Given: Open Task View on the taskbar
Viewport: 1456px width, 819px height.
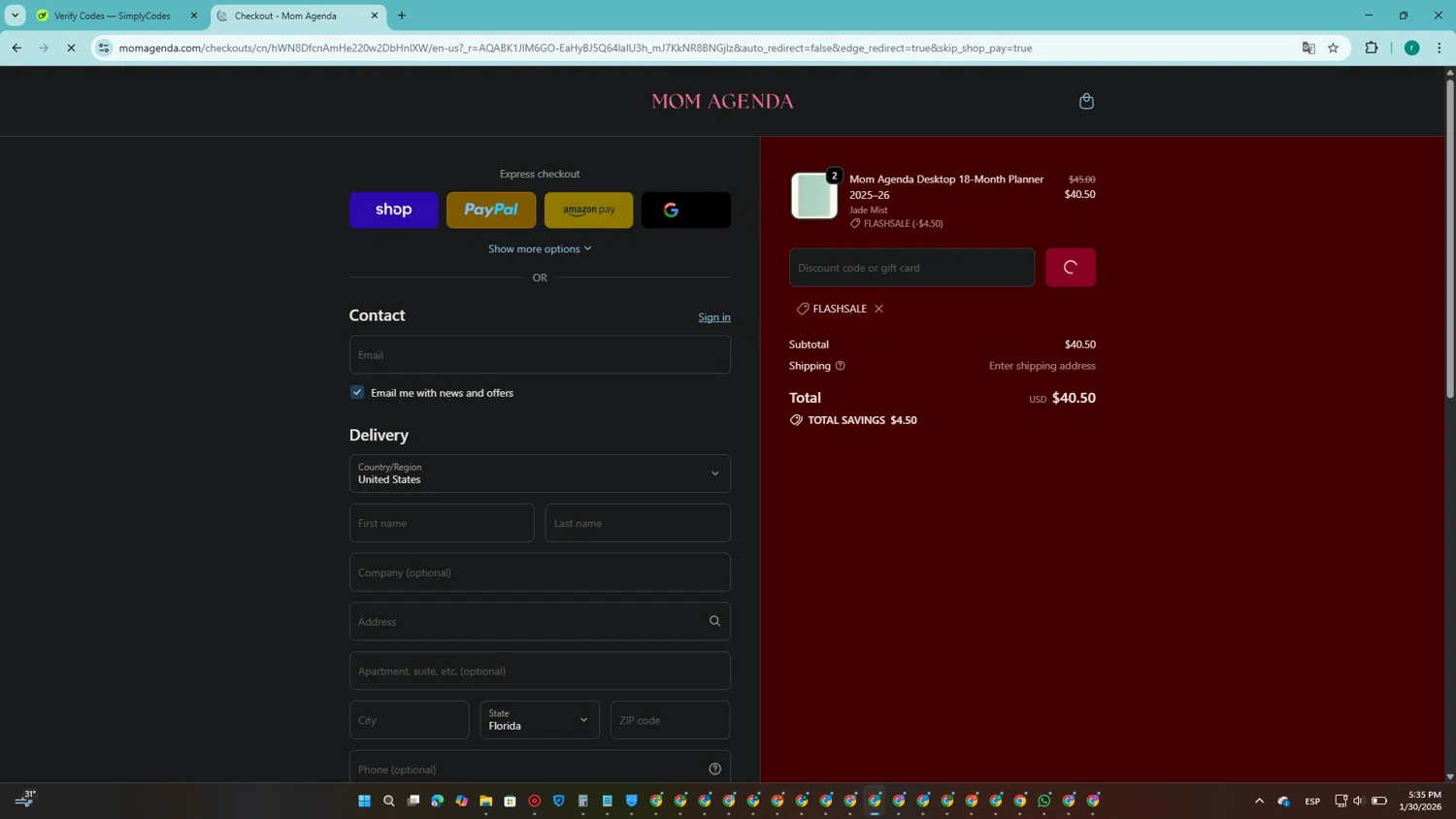Looking at the screenshot, I should coord(414,801).
